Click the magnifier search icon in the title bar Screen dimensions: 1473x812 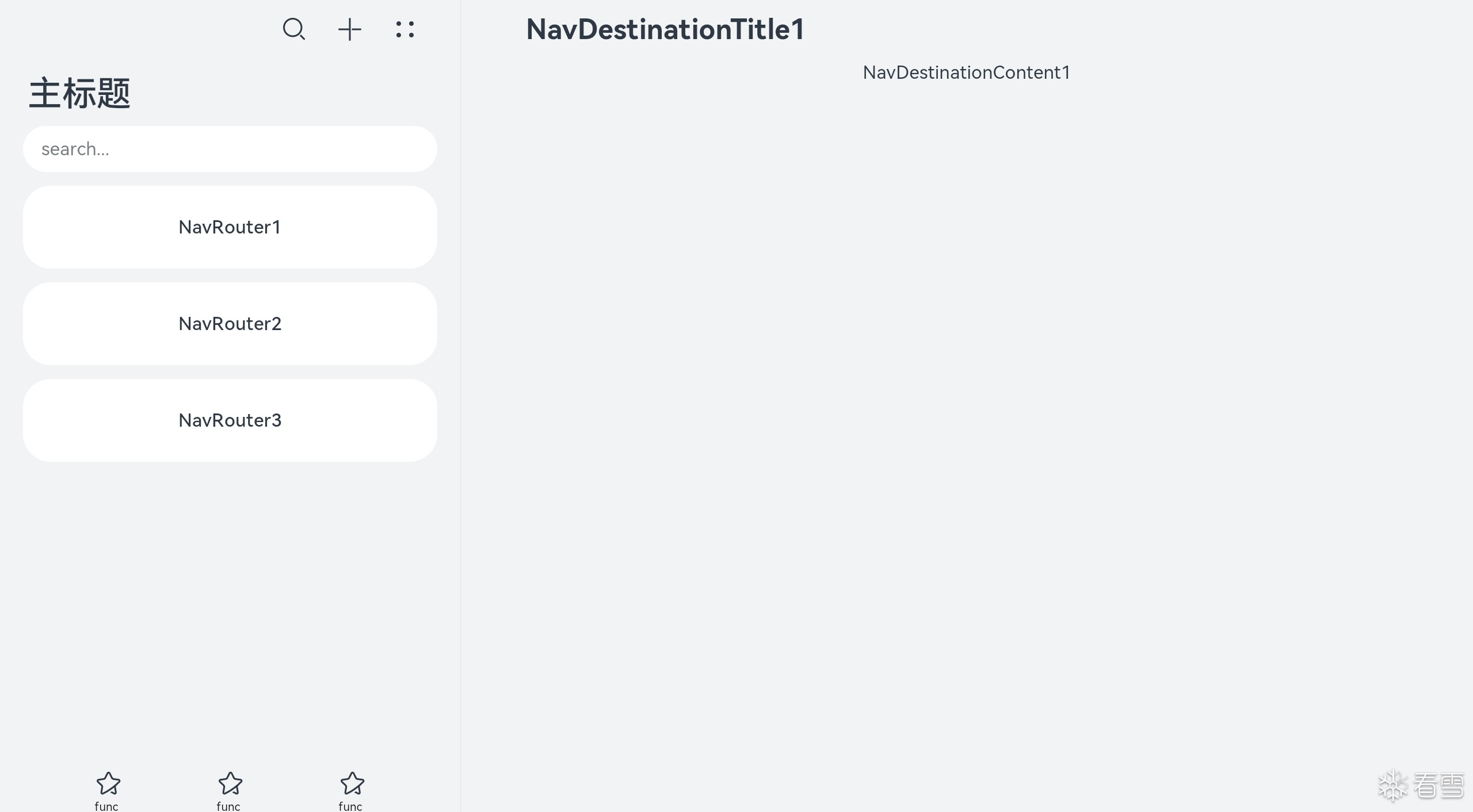click(293, 29)
